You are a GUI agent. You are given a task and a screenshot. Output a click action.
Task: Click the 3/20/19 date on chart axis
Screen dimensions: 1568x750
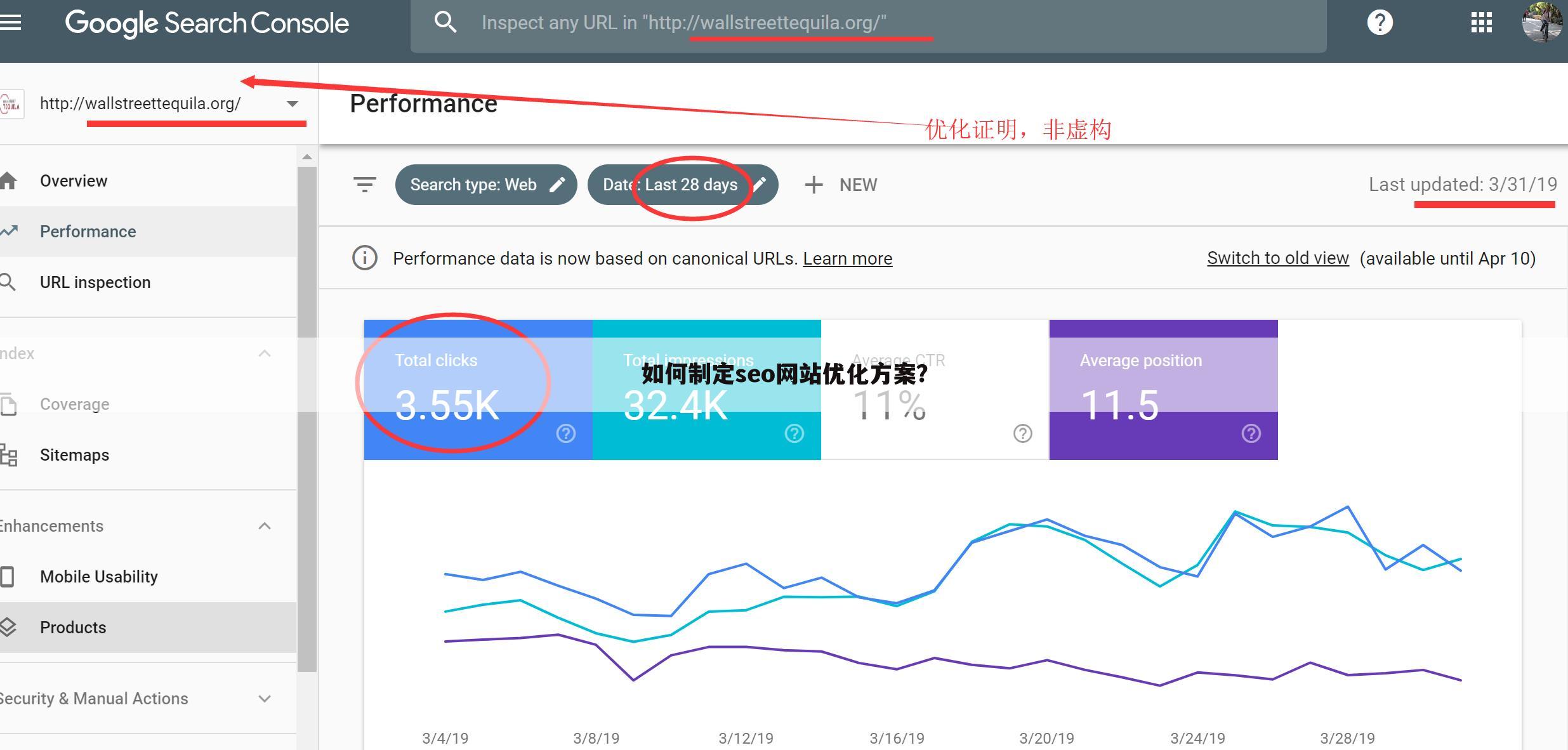click(1046, 739)
